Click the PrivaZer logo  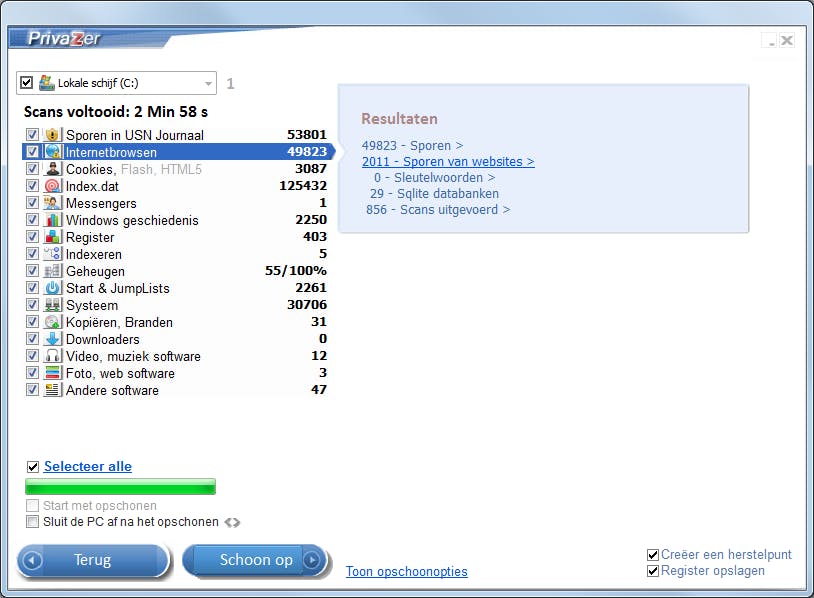64,38
